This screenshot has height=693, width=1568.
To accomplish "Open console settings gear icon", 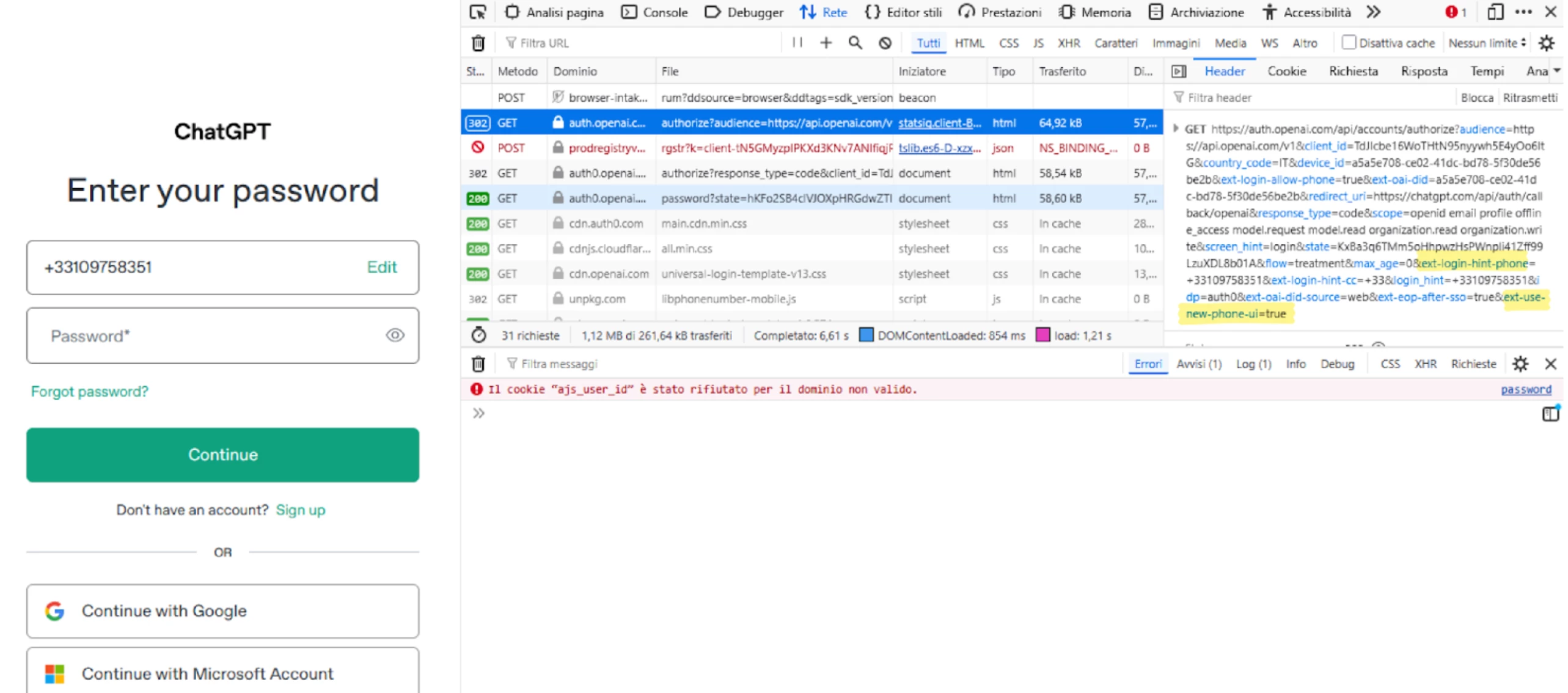I will 1520,364.
